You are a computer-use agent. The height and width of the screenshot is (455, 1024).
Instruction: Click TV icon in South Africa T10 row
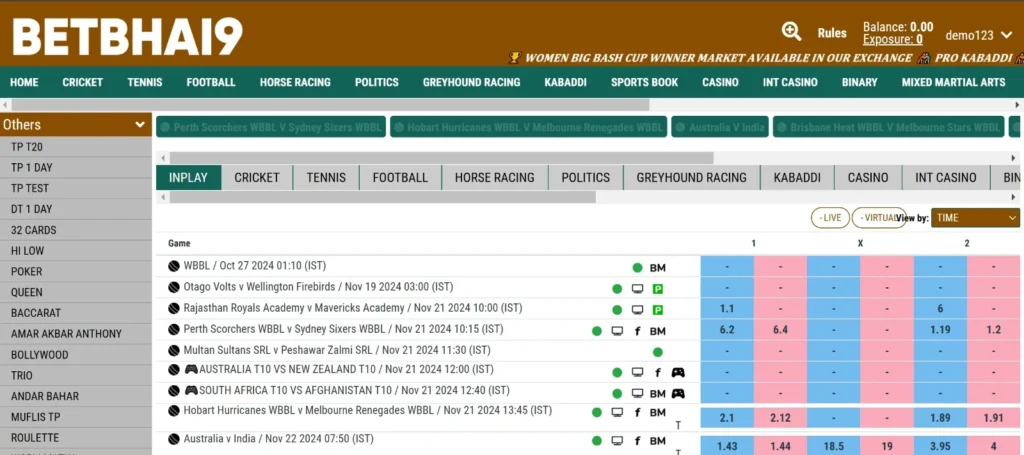(x=637, y=394)
